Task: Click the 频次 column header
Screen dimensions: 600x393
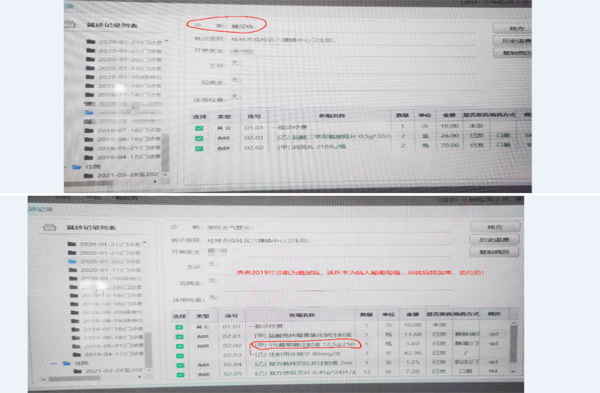Action: pos(494,314)
